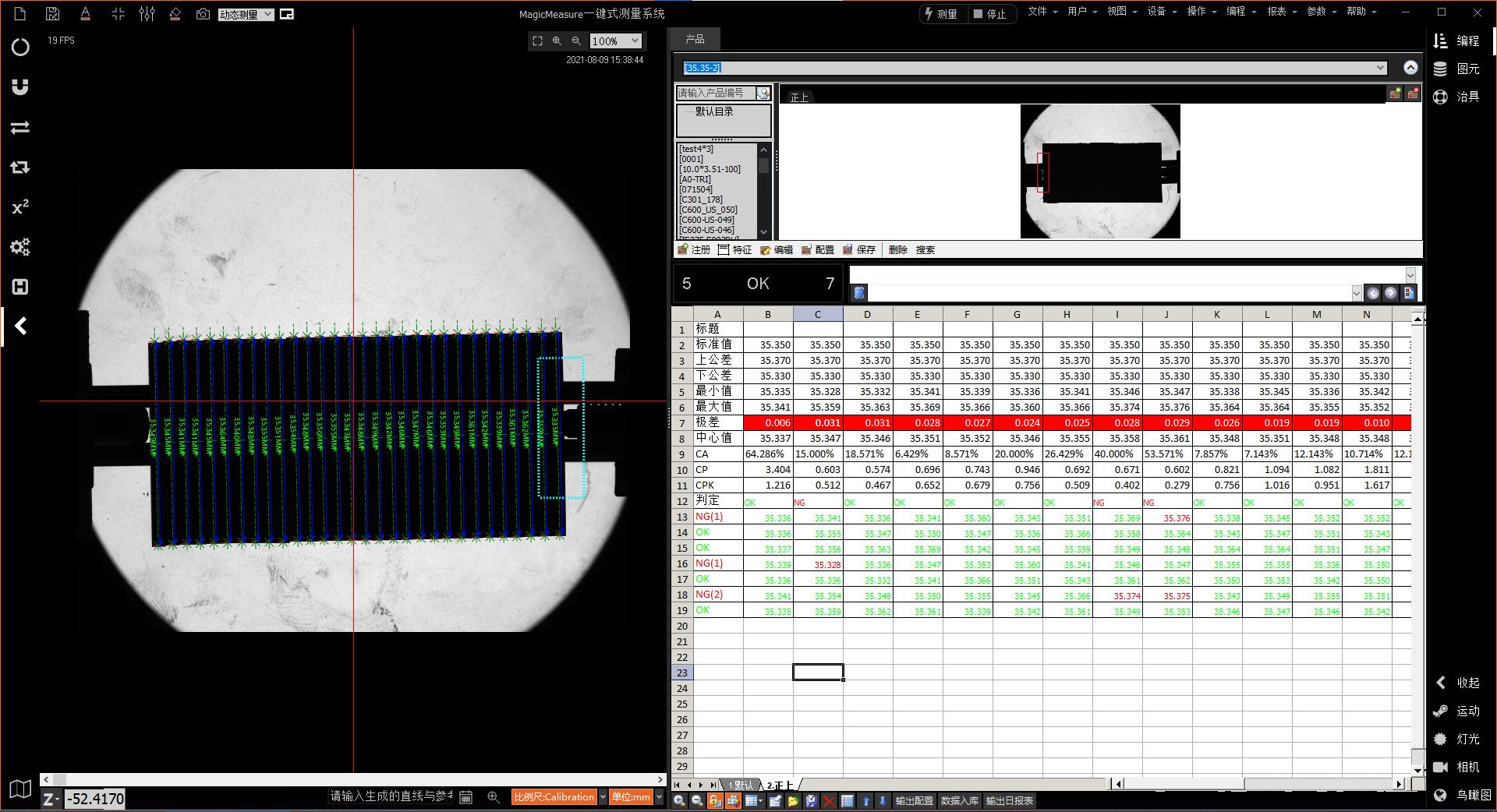This screenshot has width=1497, height=812.
Task: Click the circular refresh icon in left sidebar
Action: [20, 47]
